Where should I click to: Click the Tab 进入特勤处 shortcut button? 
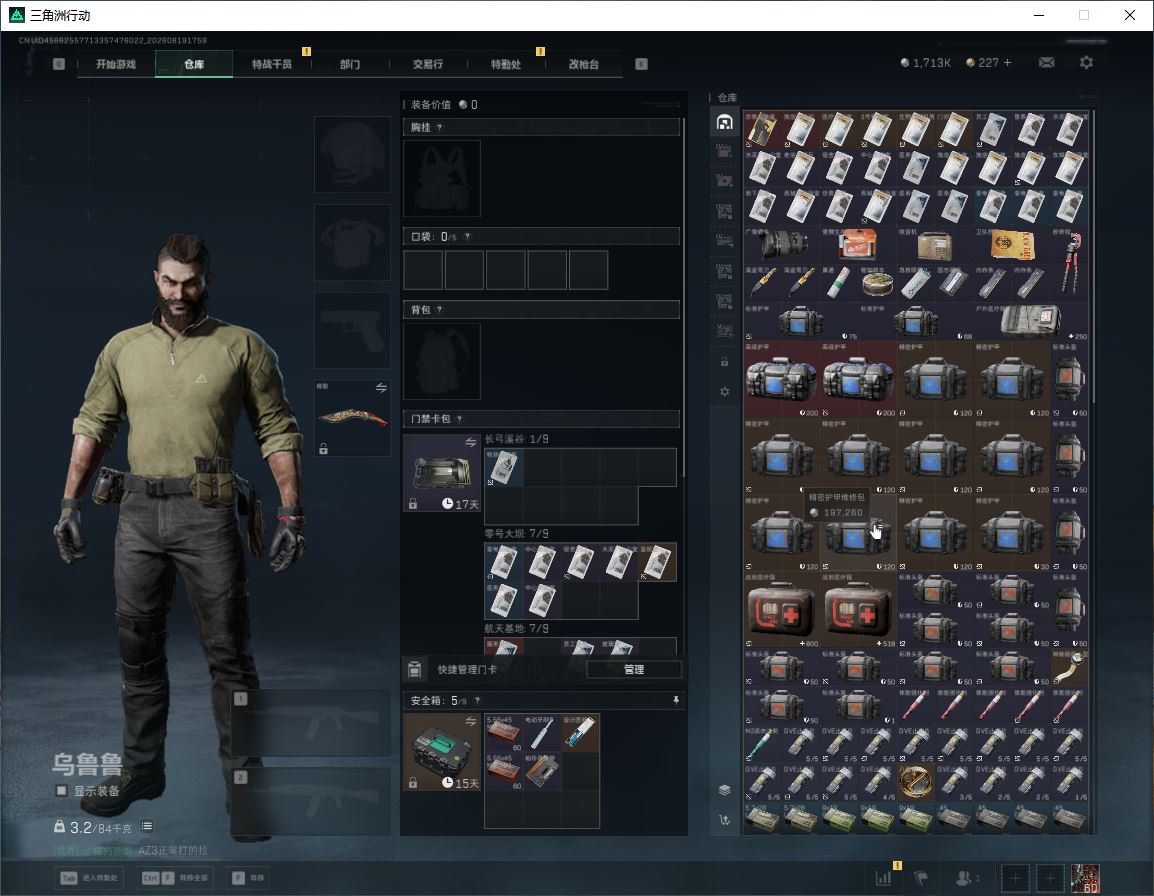pyautogui.click(x=91, y=878)
